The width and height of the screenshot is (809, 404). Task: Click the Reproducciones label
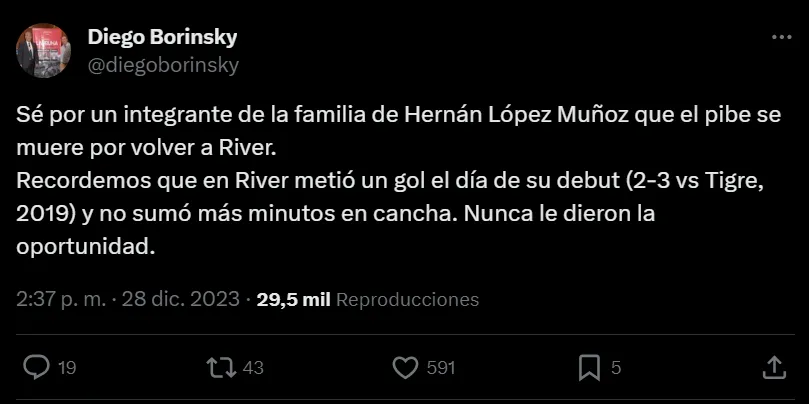tap(407, 299)
